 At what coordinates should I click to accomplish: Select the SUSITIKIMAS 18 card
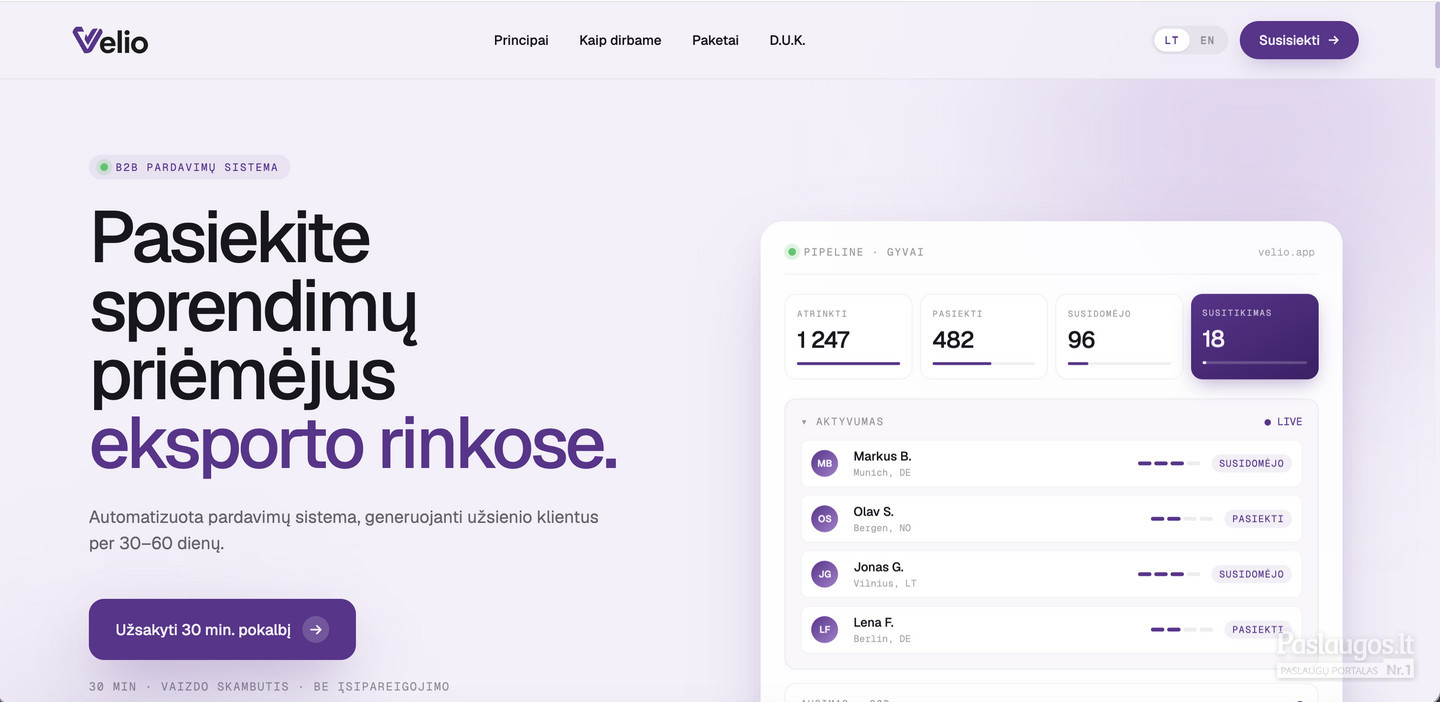(1254, 336)
